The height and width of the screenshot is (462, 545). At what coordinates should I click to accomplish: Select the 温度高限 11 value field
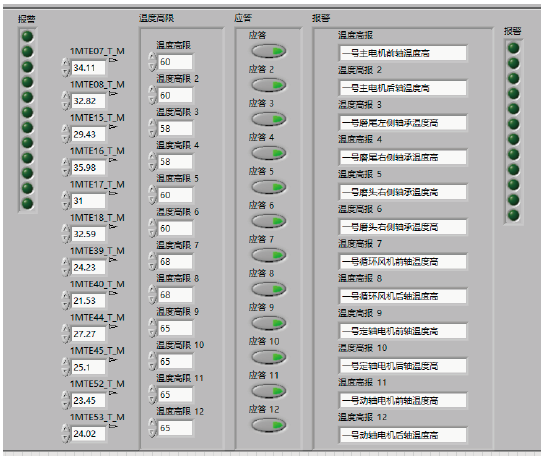175,395
